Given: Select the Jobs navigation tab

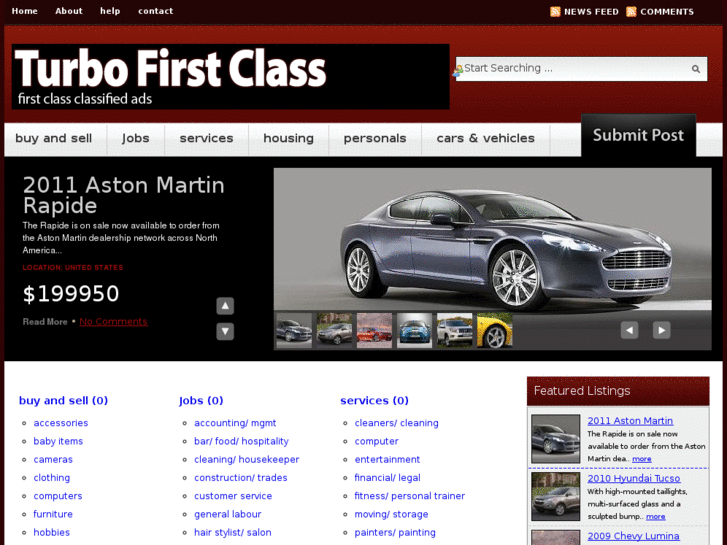Looking at the screenshot, I should pos(135,138).
